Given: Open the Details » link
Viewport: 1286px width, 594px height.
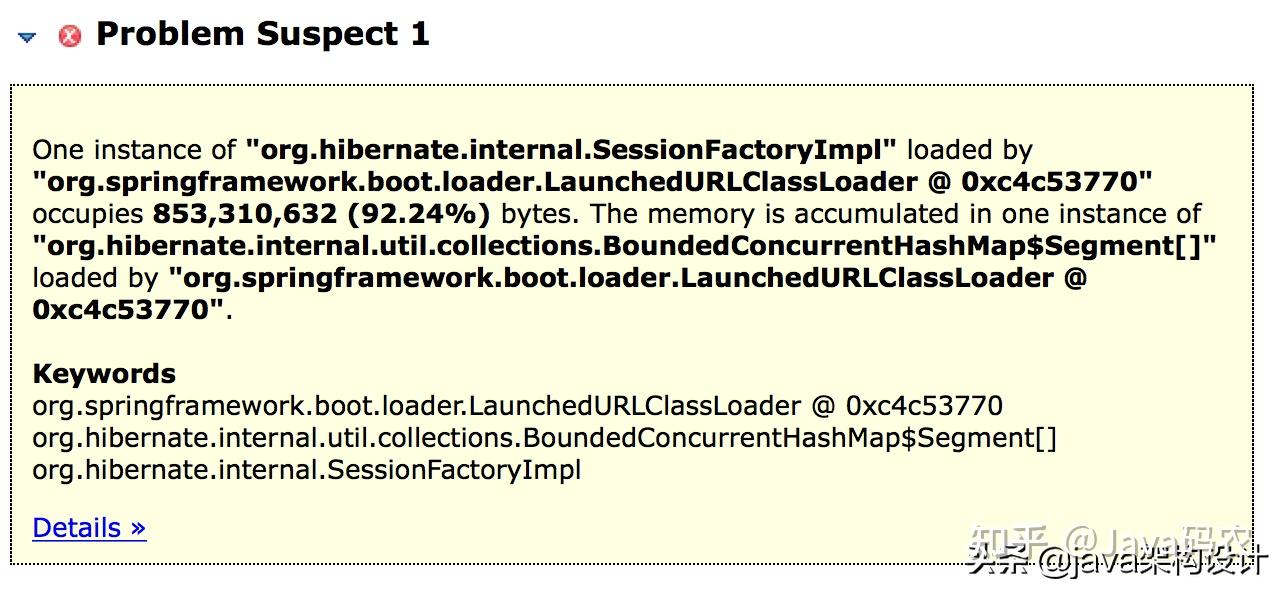Looking at the screenshot, I should (89, 528).
